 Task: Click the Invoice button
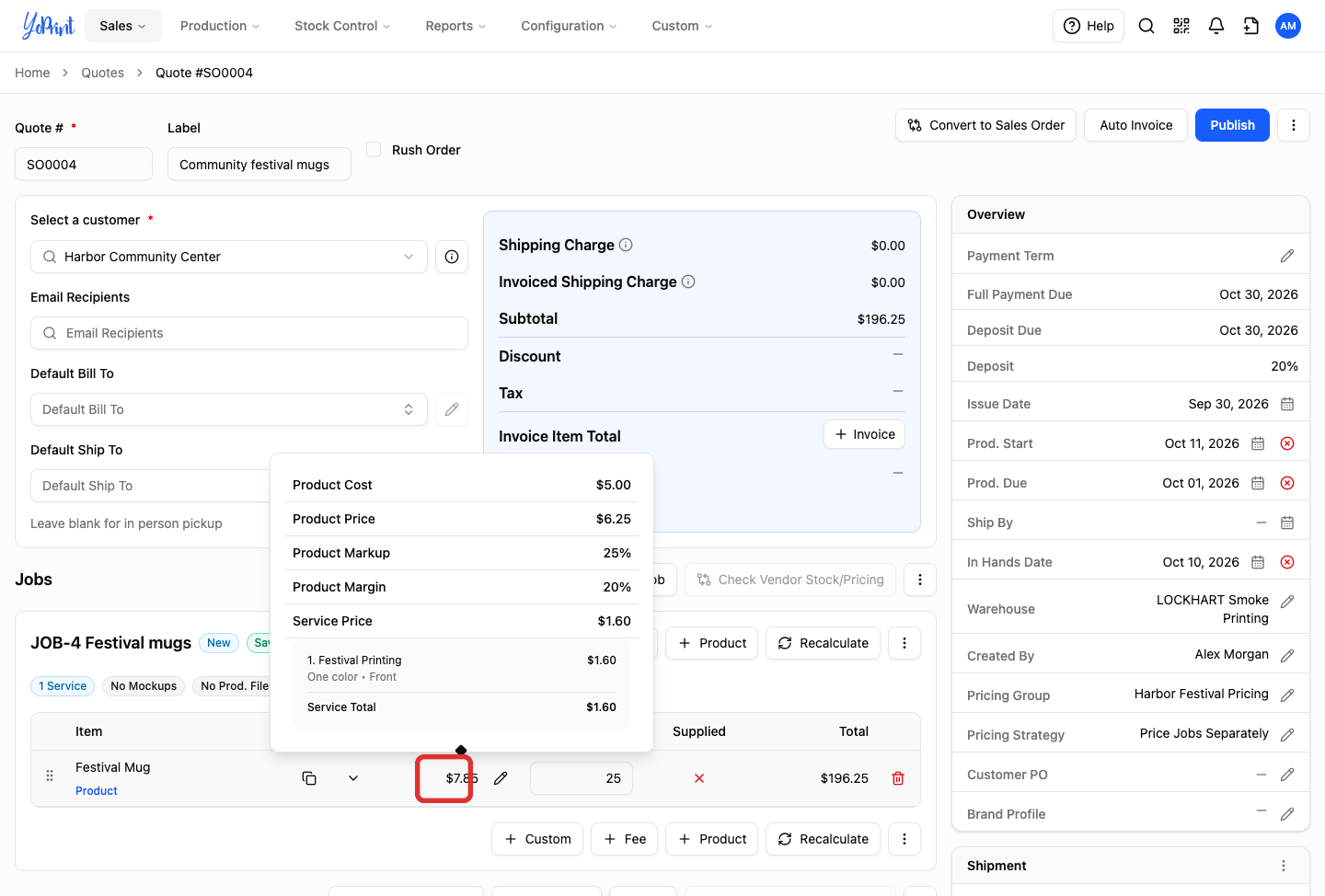click(864, 434)
